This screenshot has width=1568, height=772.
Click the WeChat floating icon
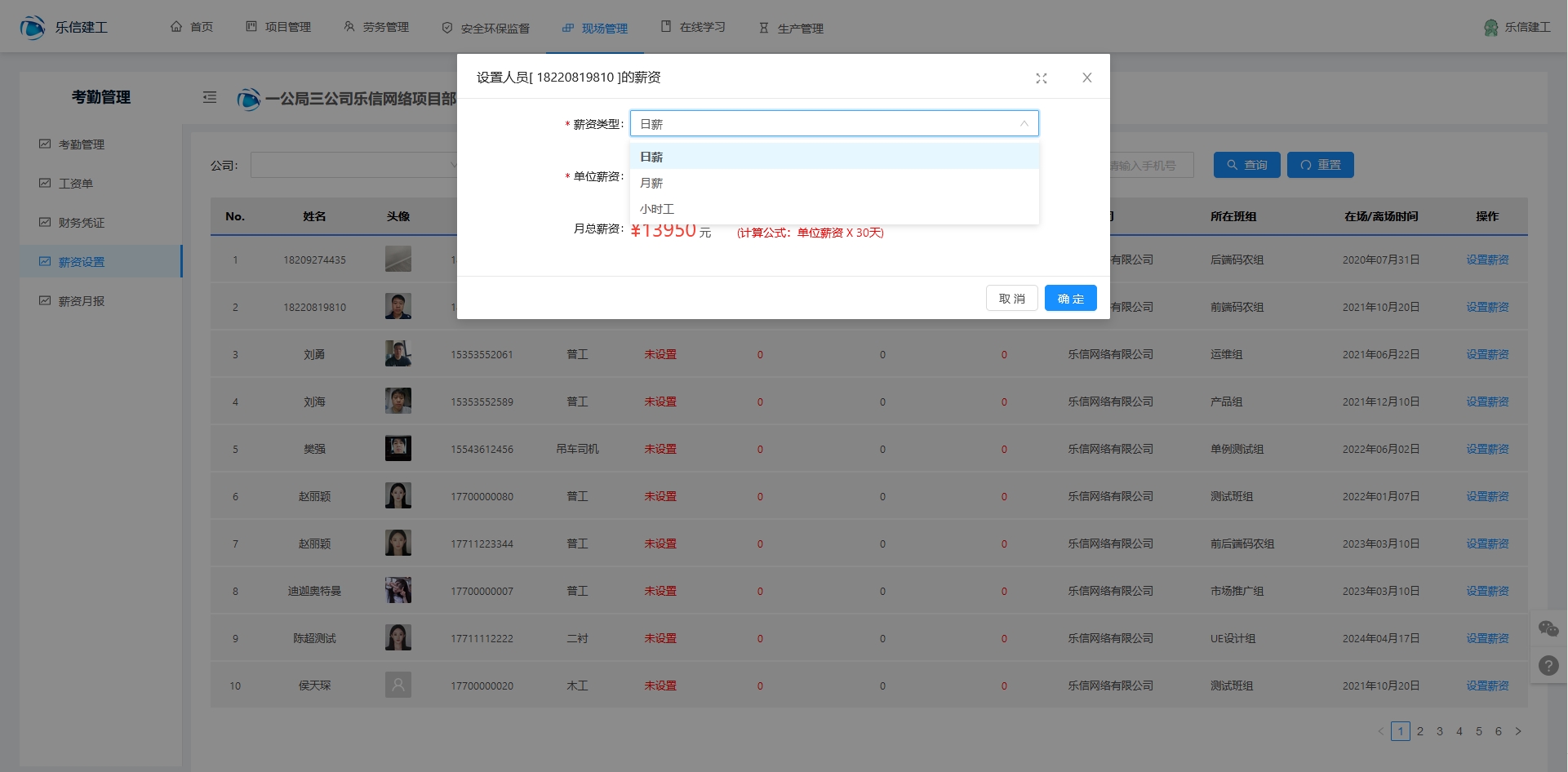click(1548, 628)
